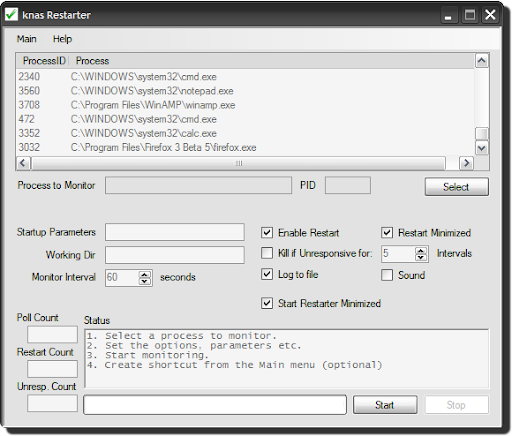The width and height of the screenshot is (512, 436).
Task: Select the notepad.exe process row
Action: click(x=245, y=91)
